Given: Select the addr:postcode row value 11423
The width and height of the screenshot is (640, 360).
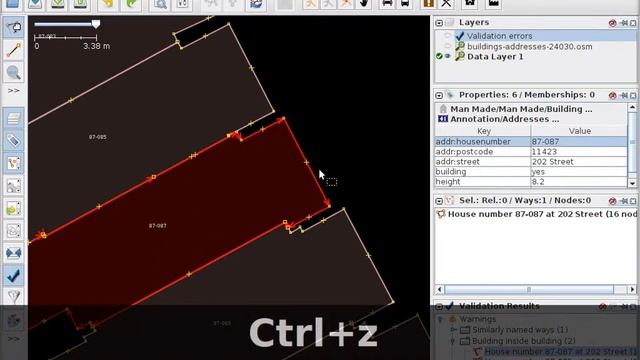Looking at the screenshot, I should coord(579,151).
